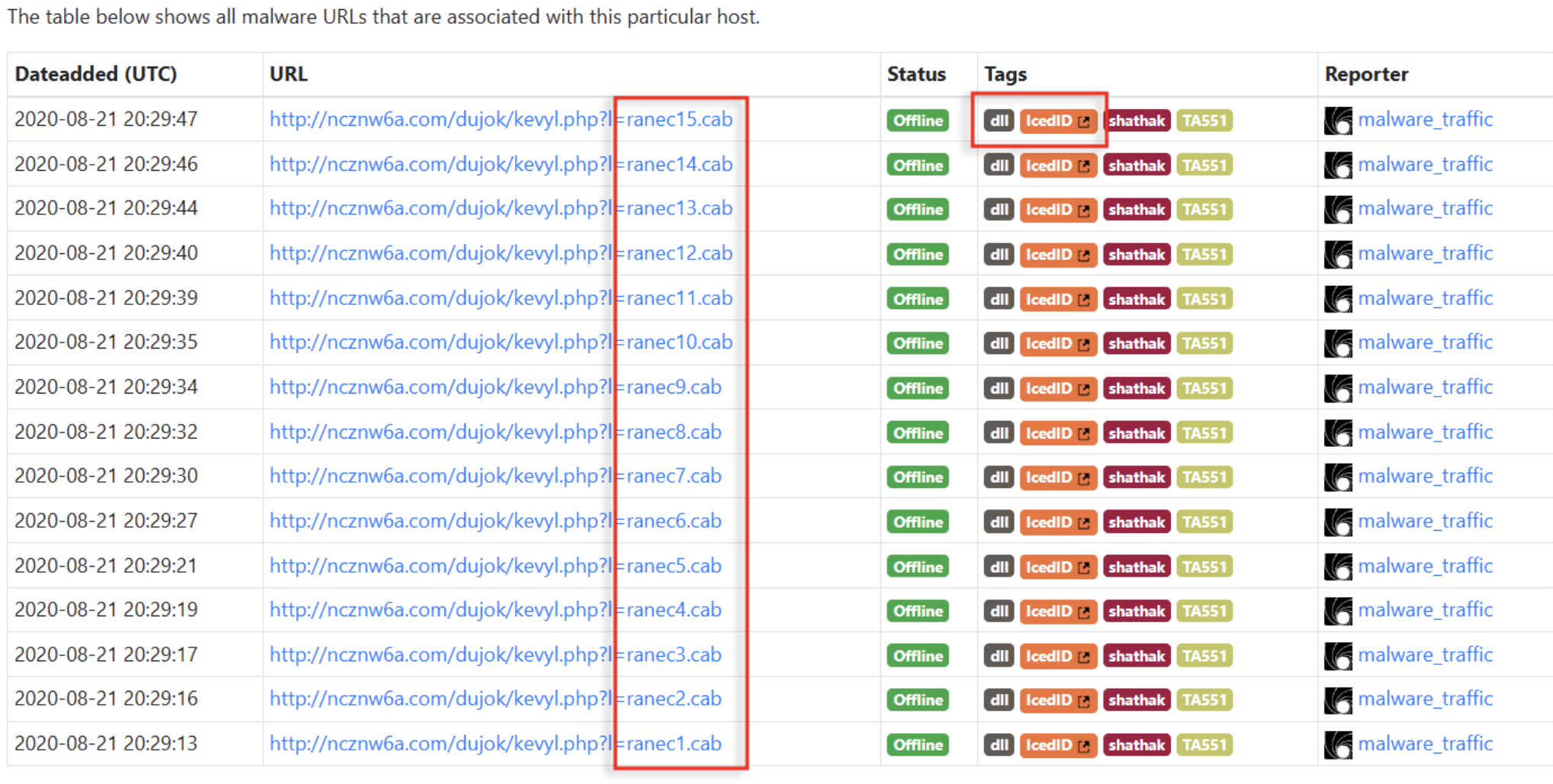The image size is (1553, 784).
Task: Click the dll tag in the ranec1.cab row
Action: pos(998,745)
